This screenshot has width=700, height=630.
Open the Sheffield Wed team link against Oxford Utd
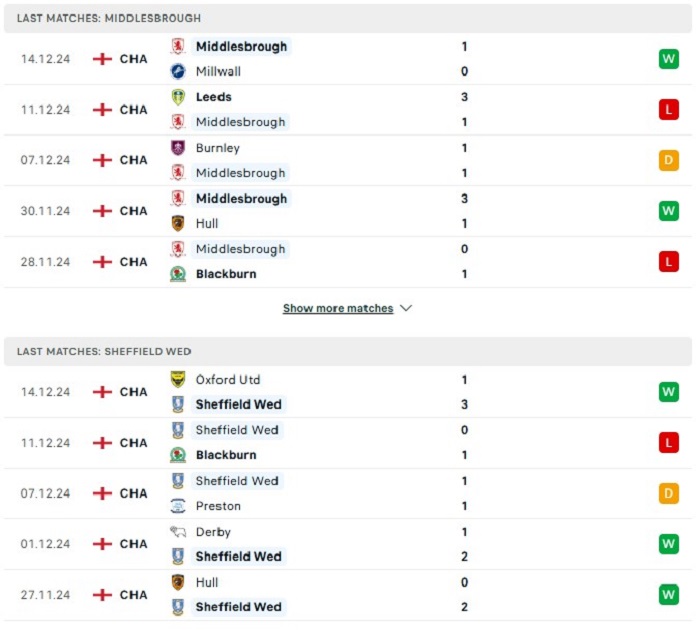(238, 405)
